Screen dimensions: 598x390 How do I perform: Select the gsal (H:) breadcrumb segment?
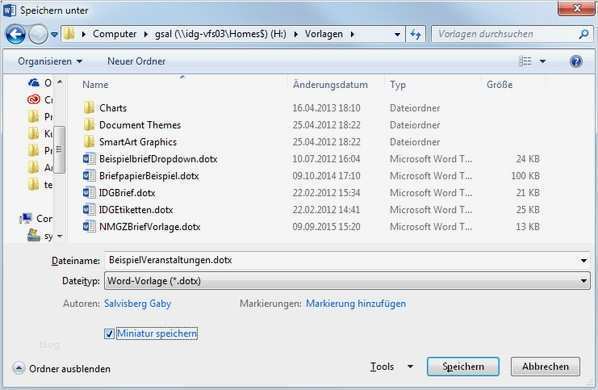(220, 34)
